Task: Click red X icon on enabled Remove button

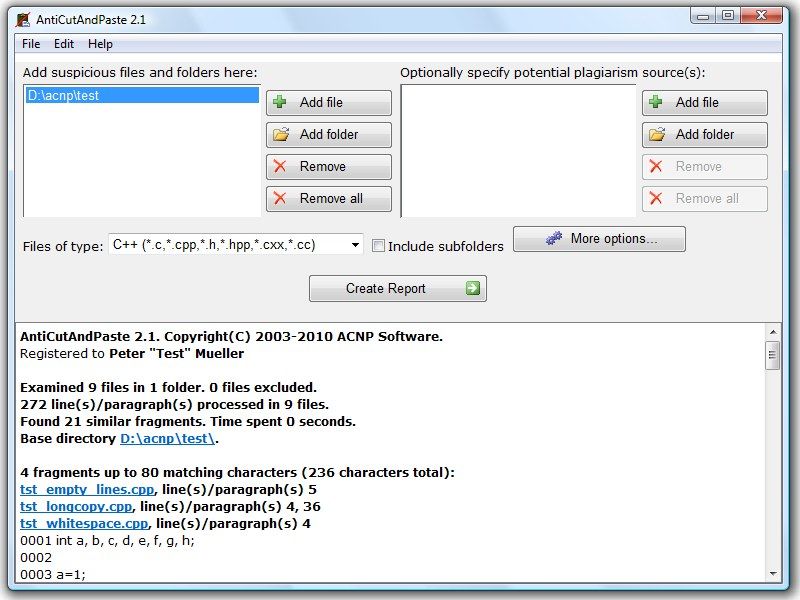Action: point(280,166)
